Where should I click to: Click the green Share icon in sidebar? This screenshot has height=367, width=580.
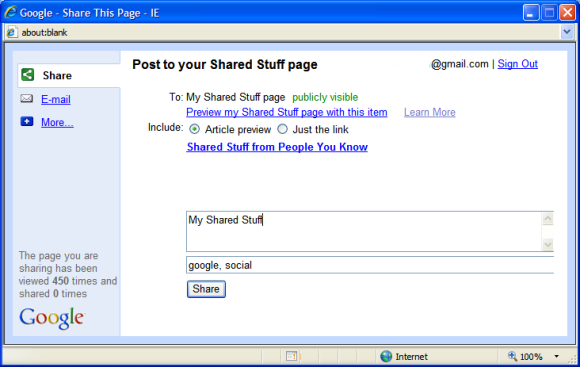click(x=27, y=75)
